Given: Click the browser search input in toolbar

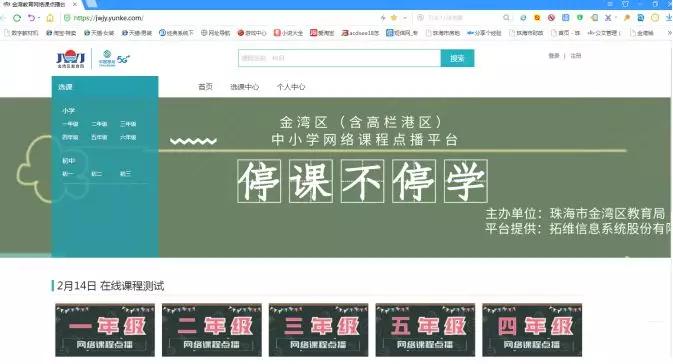Looking at the screenshot, I should tap(464, 18).
